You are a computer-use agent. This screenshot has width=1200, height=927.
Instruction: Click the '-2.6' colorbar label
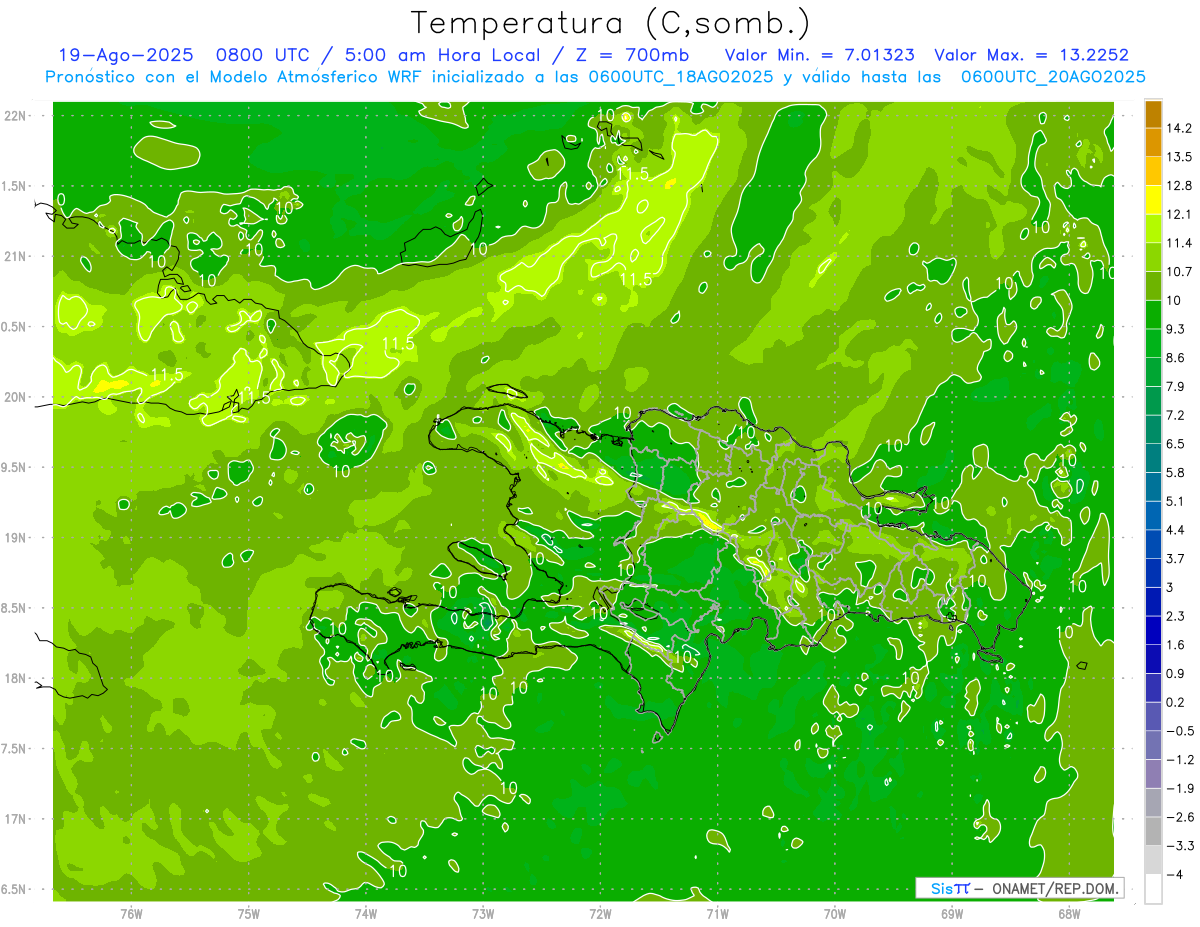[1180, 817]
